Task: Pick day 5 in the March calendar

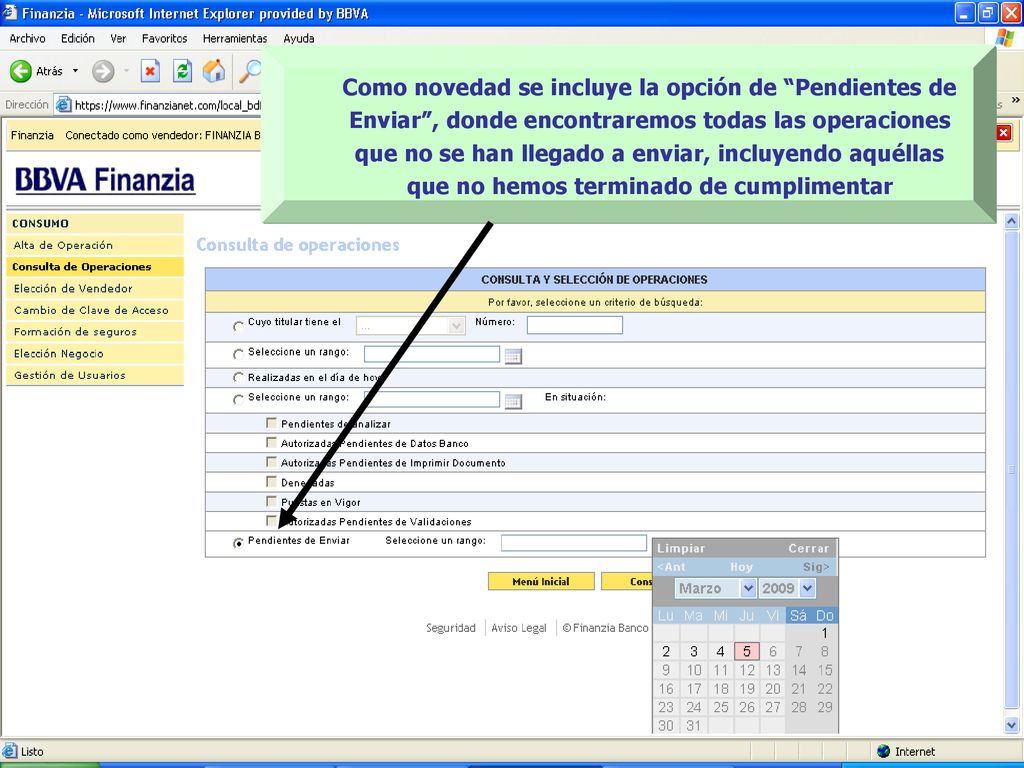Action: tap(746, 651)
